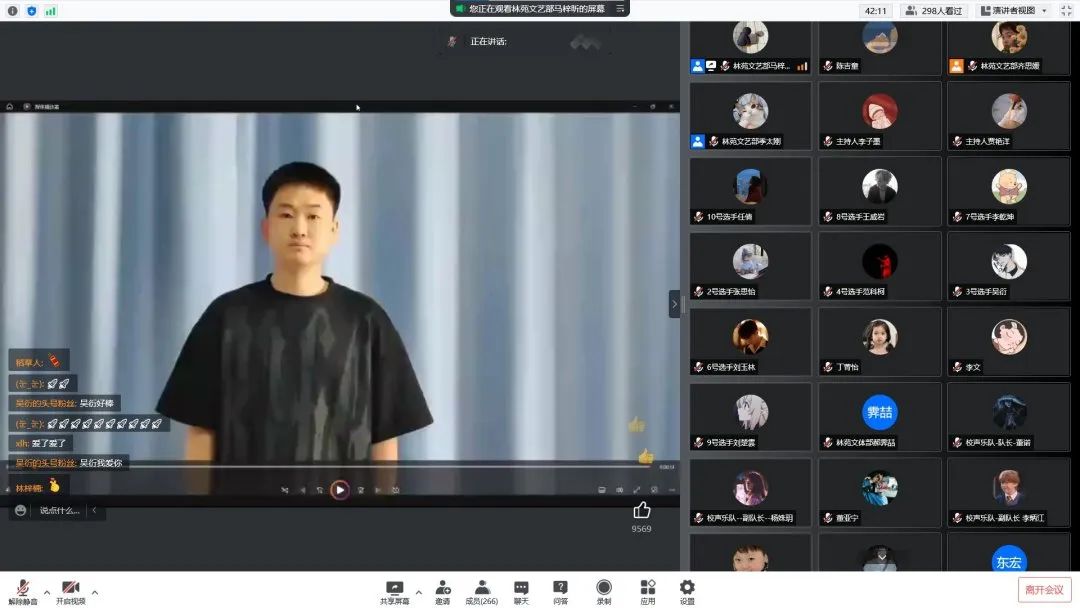Viewport: 1080px width, 608px height.
Task: Open the 演讲者视图 view dropdown
Action: coord(1014,11)
